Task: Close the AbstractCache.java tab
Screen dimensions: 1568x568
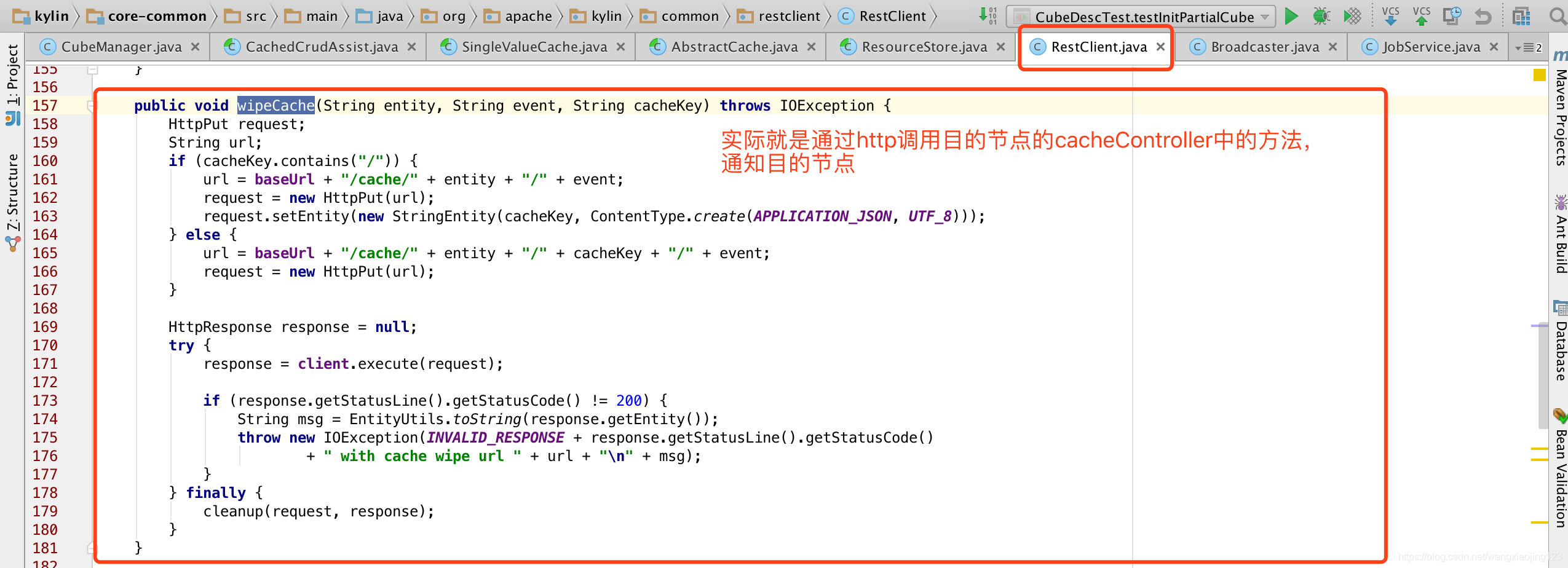Action: point(811,47)
